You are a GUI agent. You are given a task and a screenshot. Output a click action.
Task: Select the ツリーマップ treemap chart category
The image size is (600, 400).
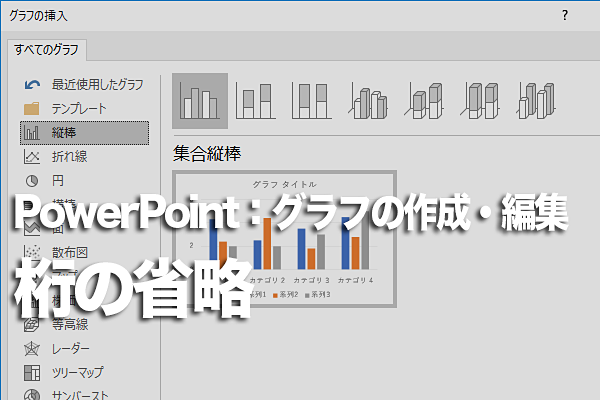coord(84,372)
